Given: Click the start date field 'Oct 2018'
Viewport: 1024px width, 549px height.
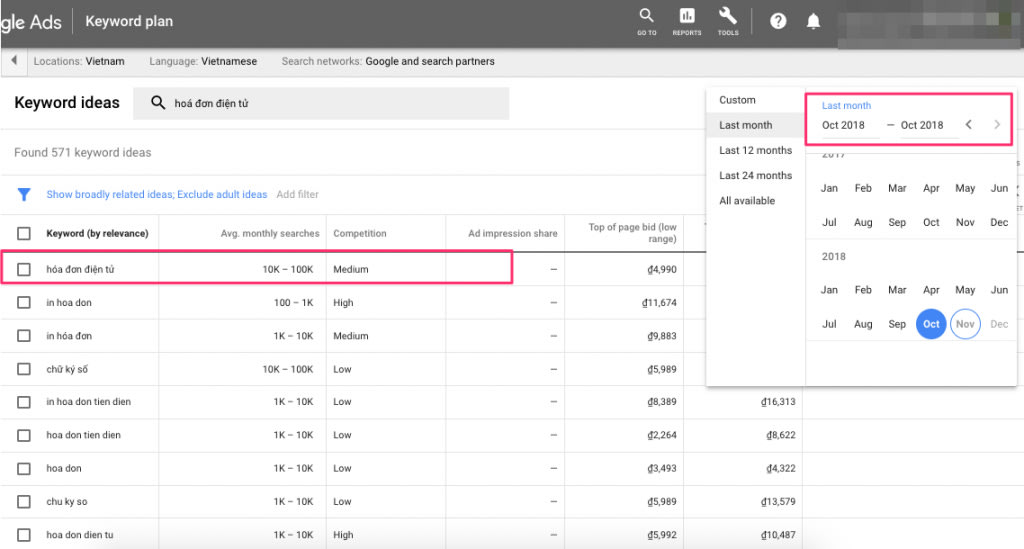Looking at the screenshot, I should point(844,125).
